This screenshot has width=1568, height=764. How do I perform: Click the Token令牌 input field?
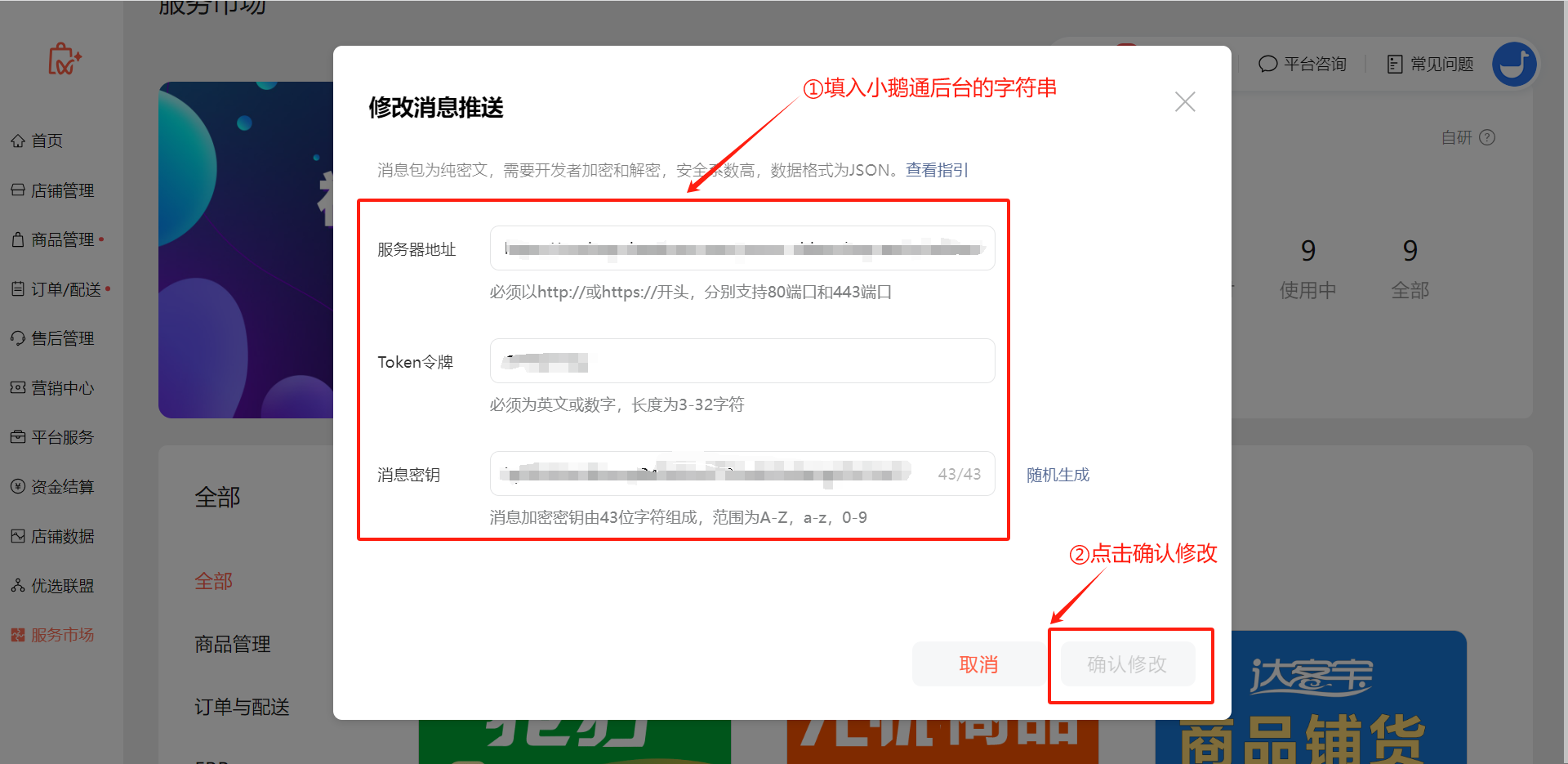[x=742, y=360]
